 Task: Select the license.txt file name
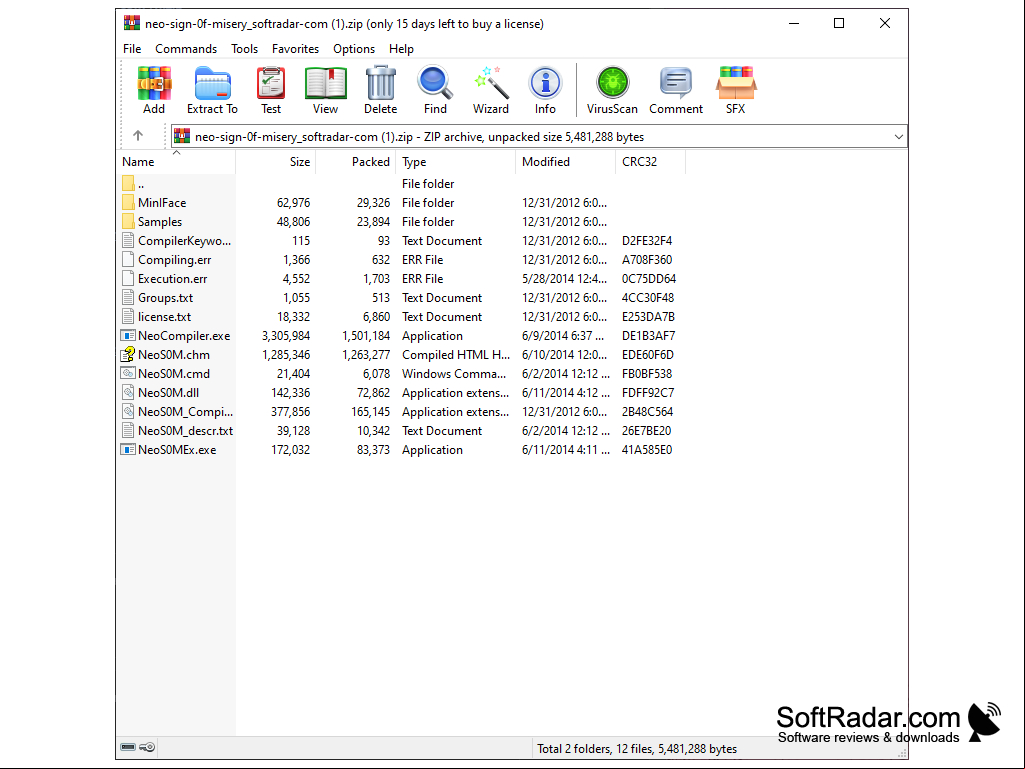165,316
